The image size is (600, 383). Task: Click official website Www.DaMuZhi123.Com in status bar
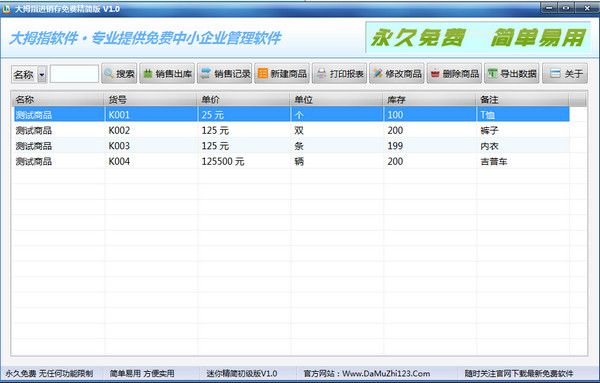pyautogui.click(x=386, y=373)
